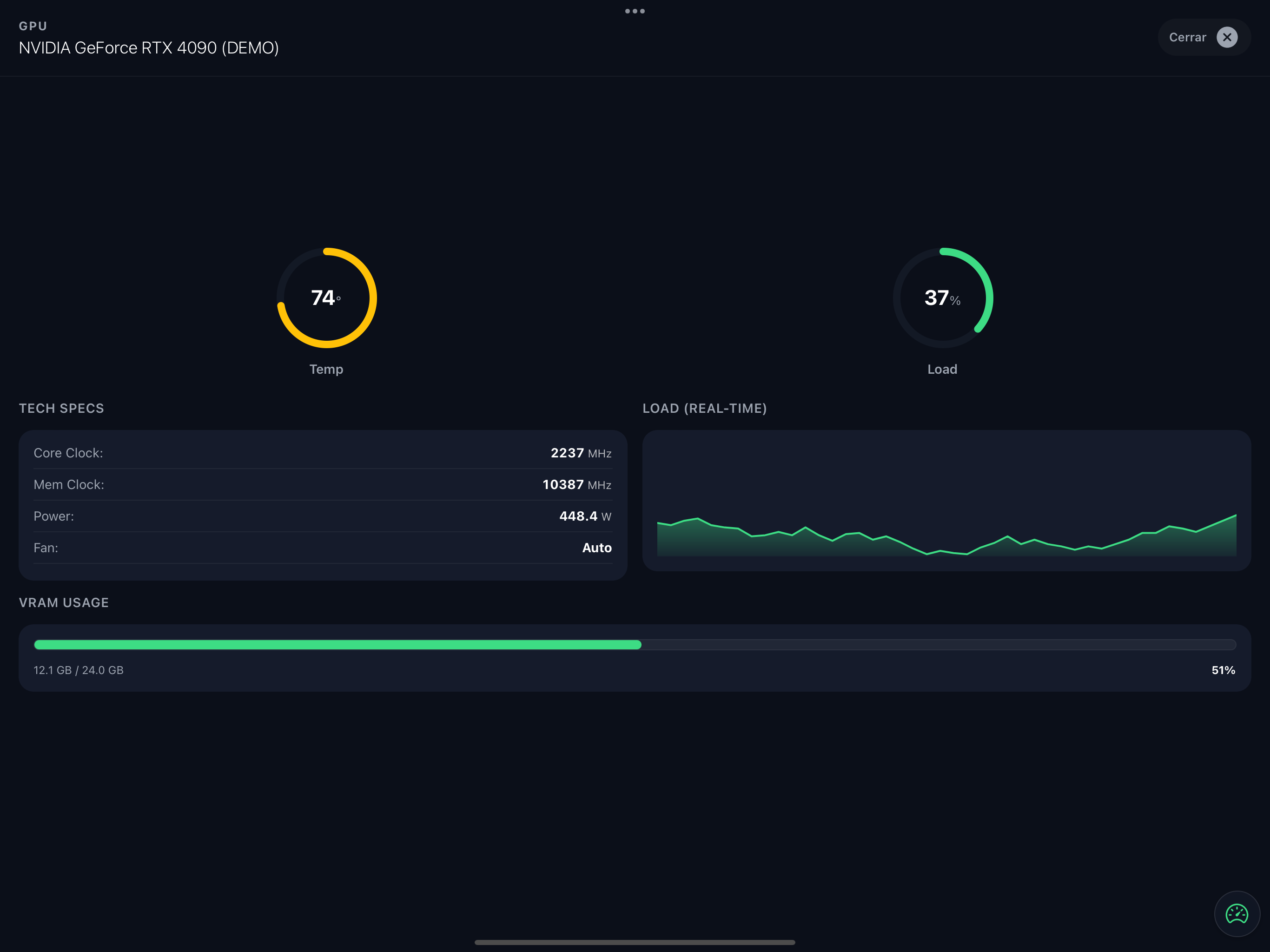This screenshot has height=952, width=1270.
Task: Click the Power: label
Action: pyautogui.click(x=53, y=516)
